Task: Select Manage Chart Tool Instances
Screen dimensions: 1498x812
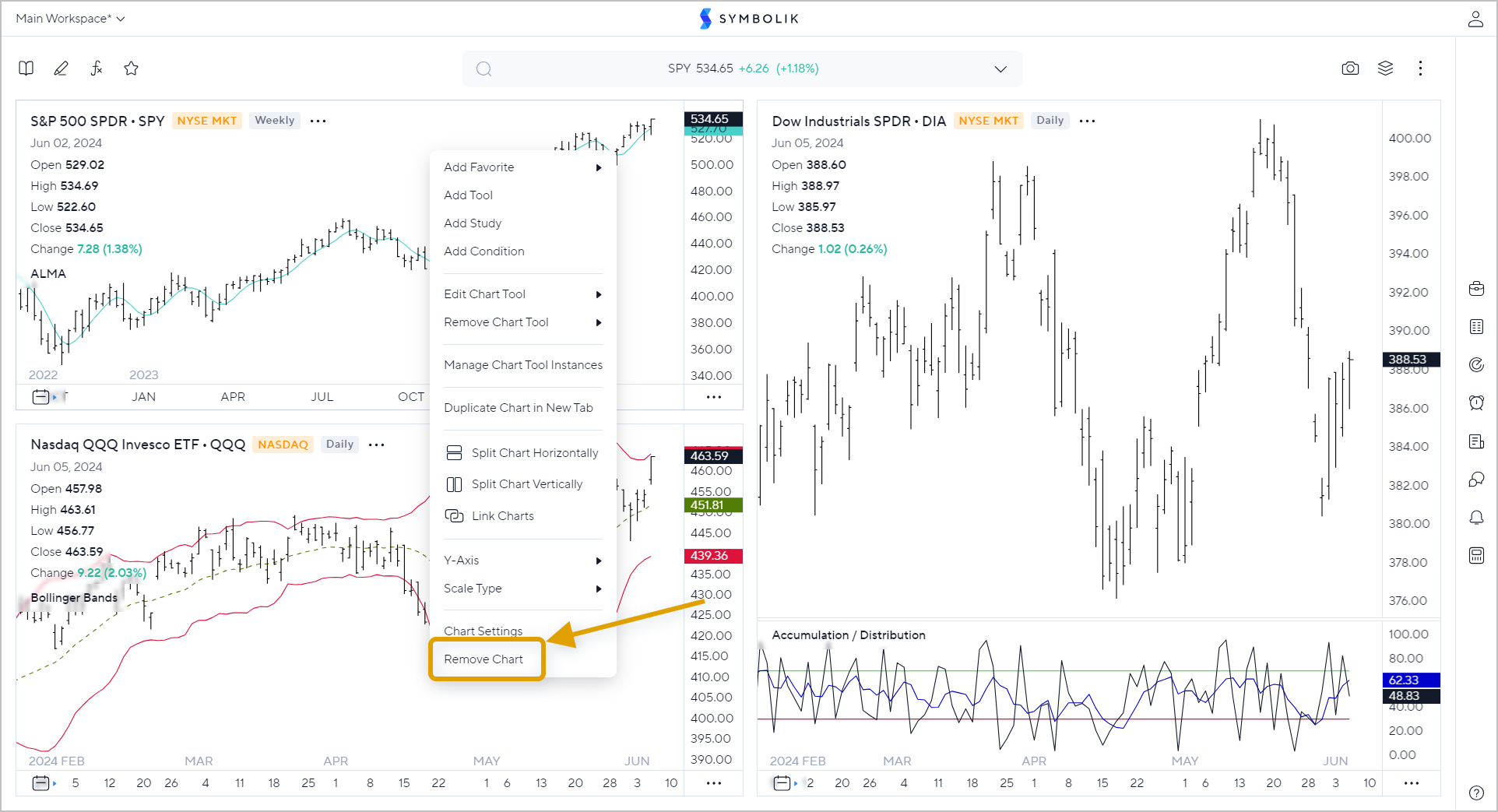Action: 523,365
